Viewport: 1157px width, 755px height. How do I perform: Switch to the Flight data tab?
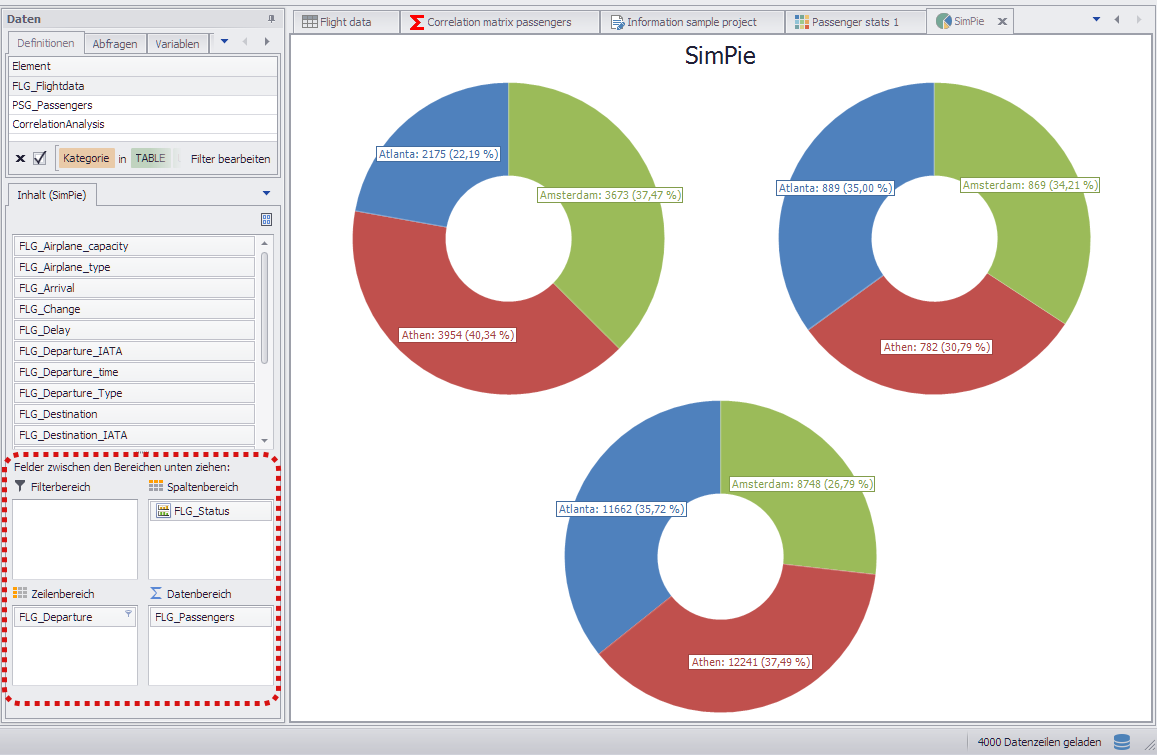336,22
